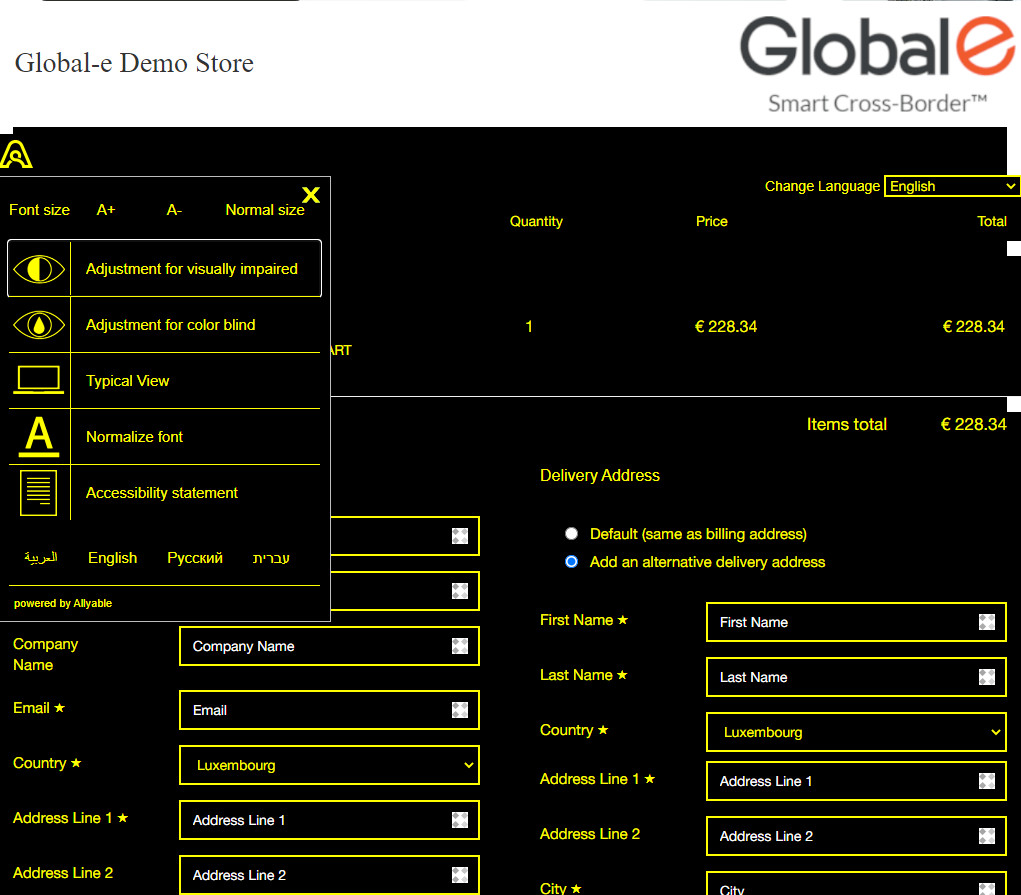This screenshot has height=895, width=1021.
Task: Close the accessibility panel with the X
Action: [x=311, y=195]
